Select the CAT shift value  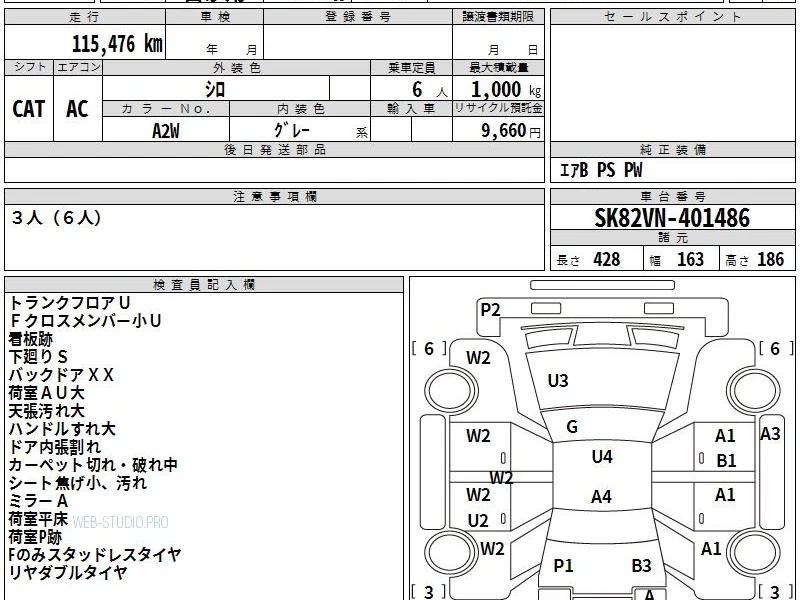(29, 109)
